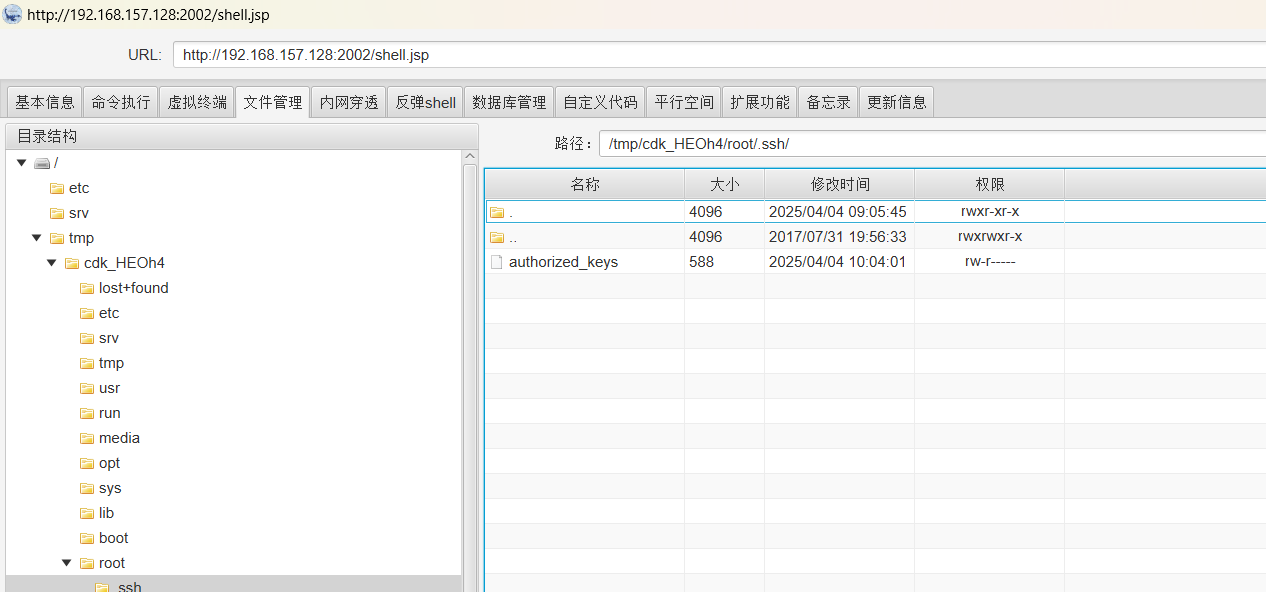Select the srv folder under cdk_HEOh4

point(109,338)
